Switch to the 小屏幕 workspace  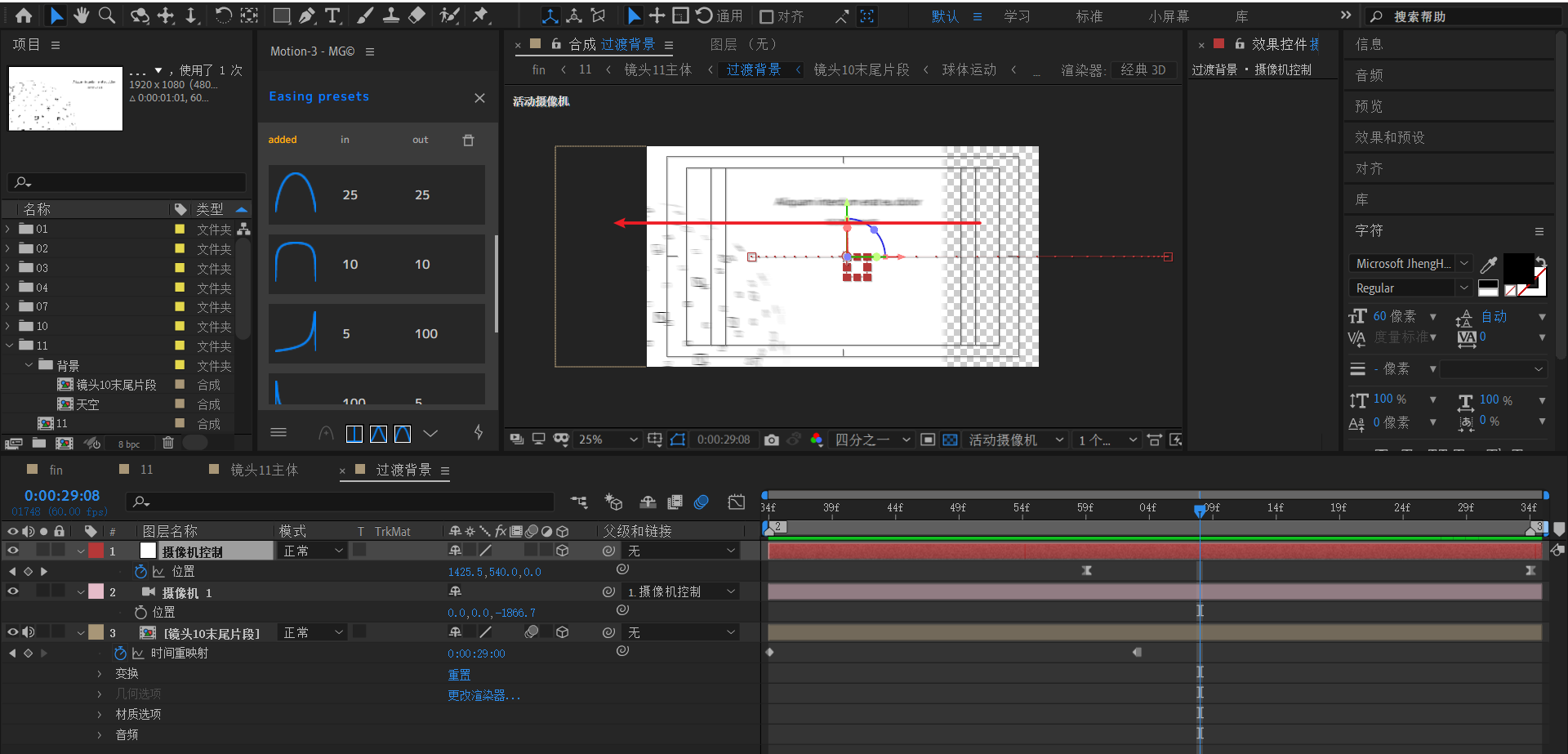[1169, 16]
